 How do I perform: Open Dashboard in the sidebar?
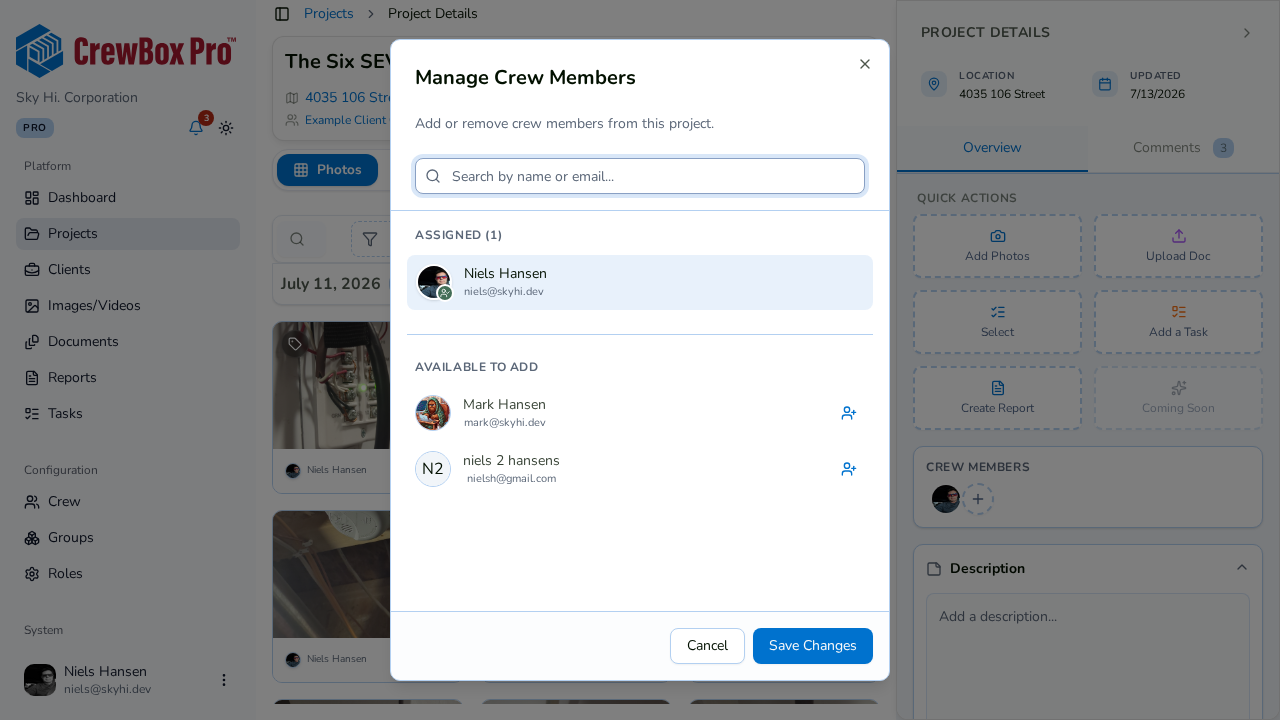(128, 198)
